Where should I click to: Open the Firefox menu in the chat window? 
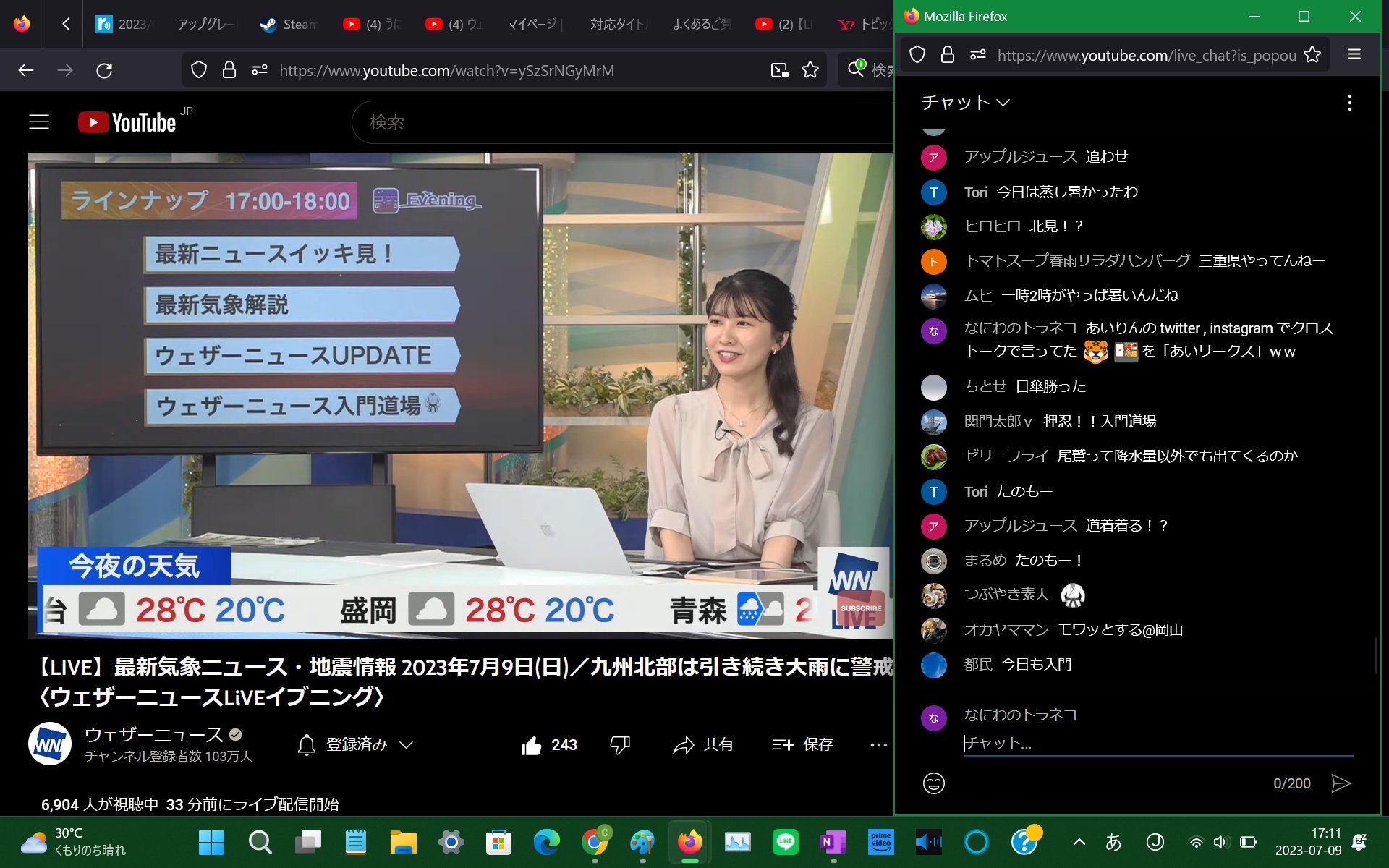click(x=1352, y=54)
